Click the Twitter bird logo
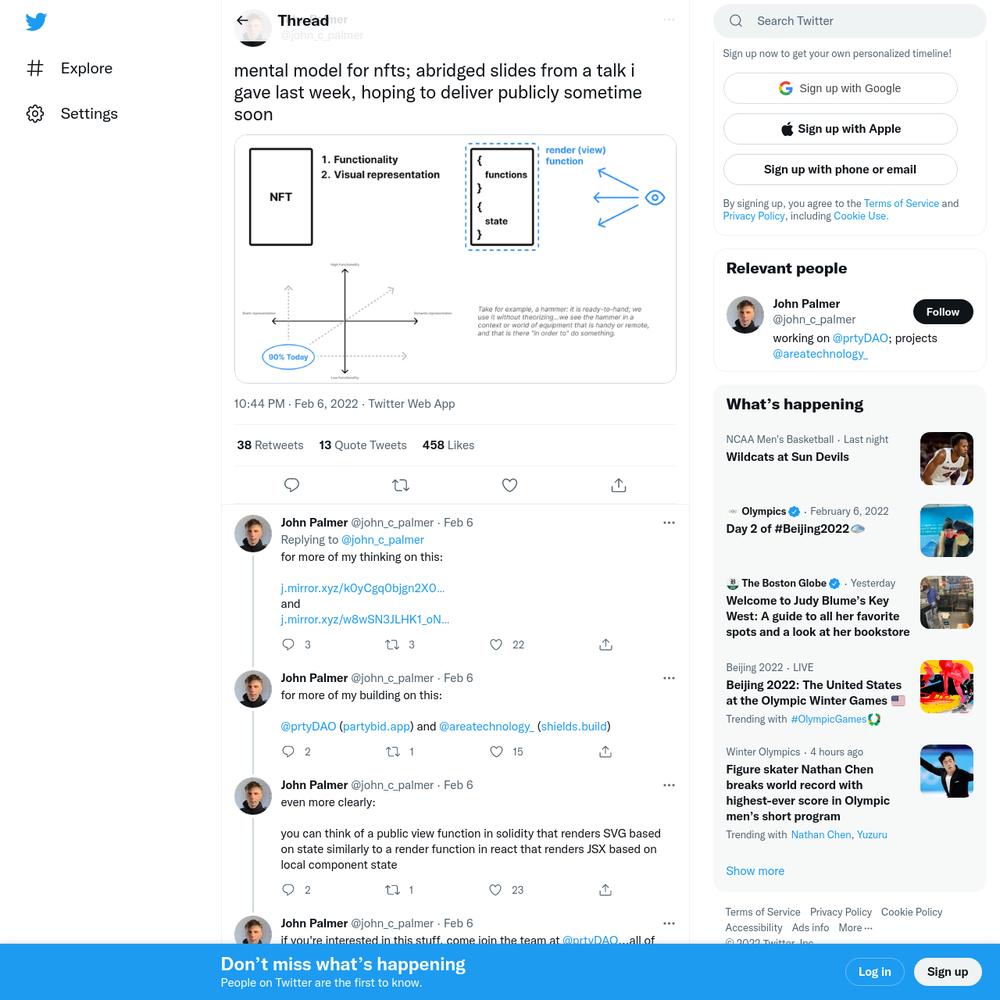This screenshot has width=1000, height=1000. point(36,22)
